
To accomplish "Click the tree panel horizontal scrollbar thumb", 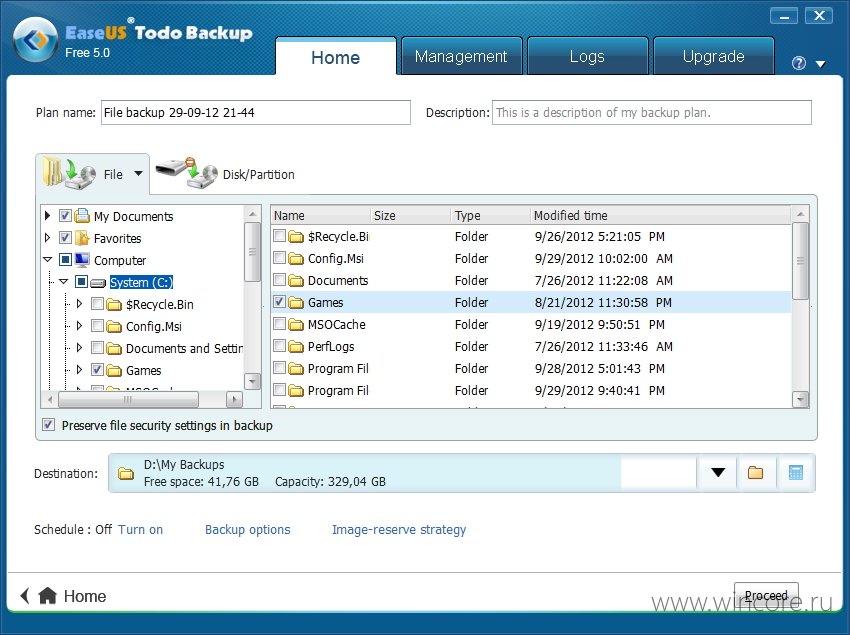I will (128, 400).
